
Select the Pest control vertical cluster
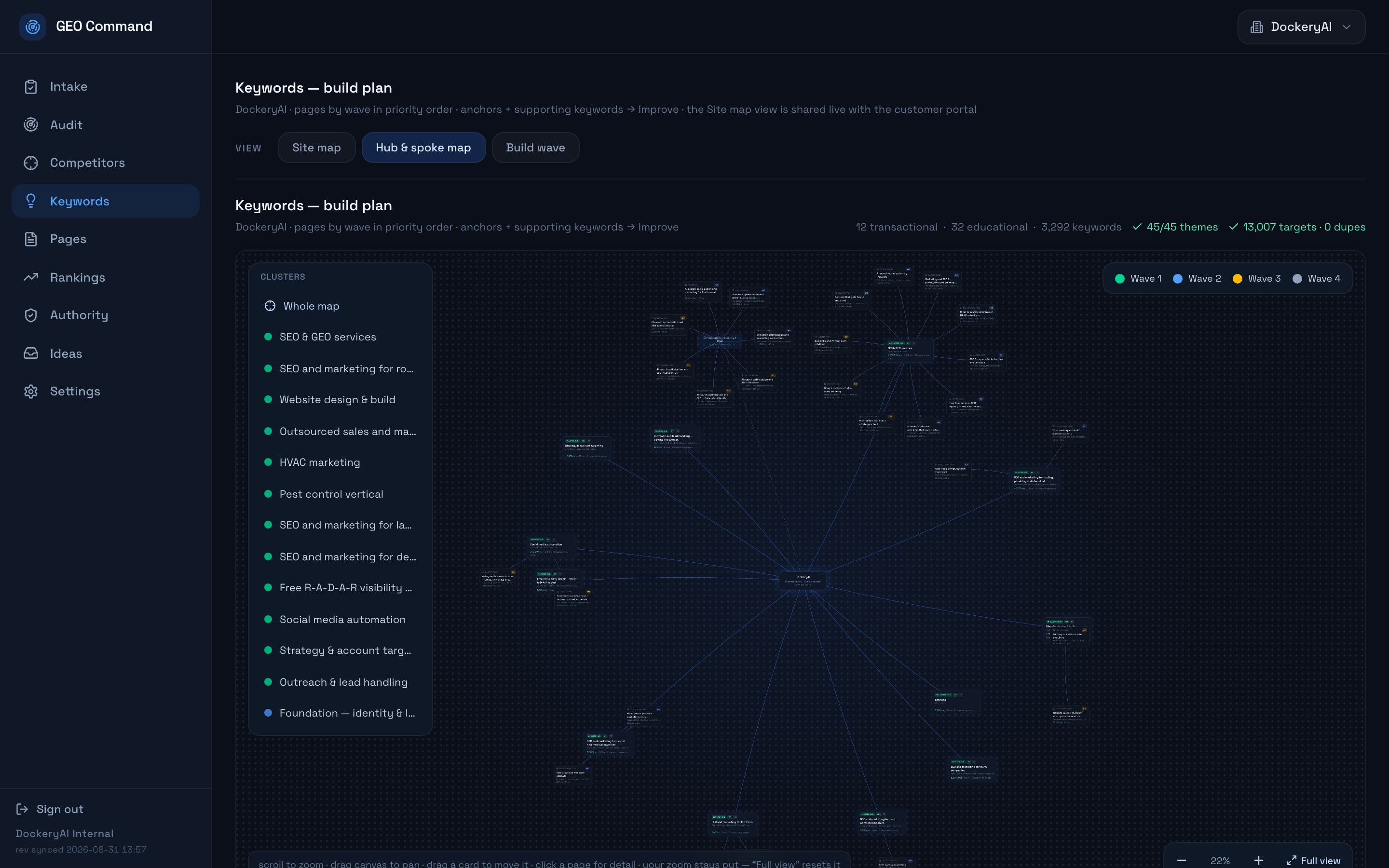[x=340, y=494]
